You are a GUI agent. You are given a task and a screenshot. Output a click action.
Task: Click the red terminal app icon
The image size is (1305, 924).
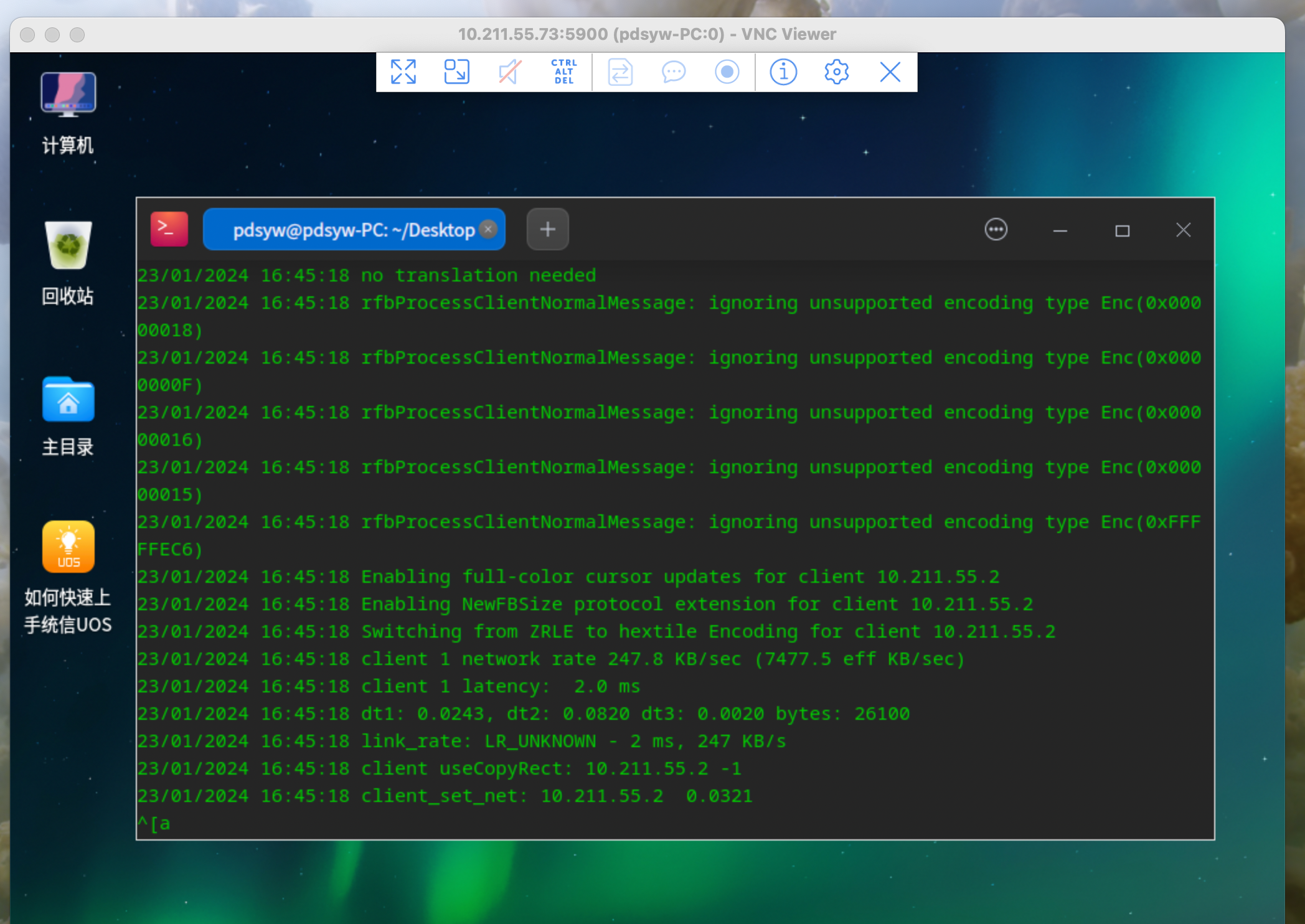[169, 229]
